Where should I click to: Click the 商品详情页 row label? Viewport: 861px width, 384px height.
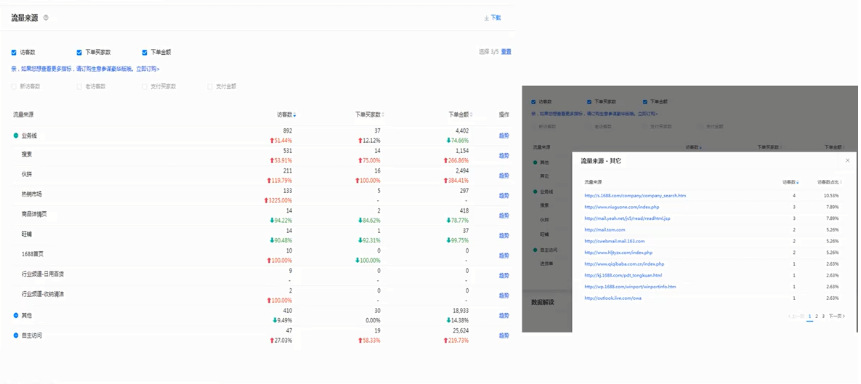(34, 214)
